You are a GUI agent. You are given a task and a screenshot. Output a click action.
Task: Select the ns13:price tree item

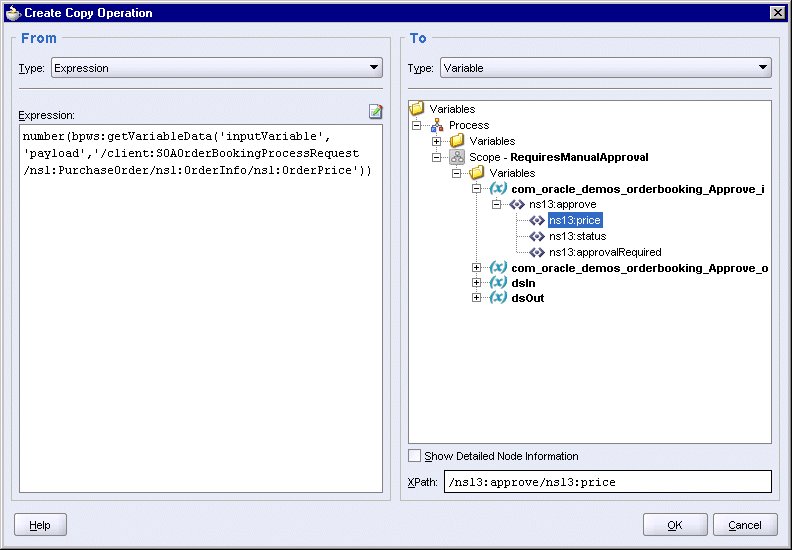[575, 220]
